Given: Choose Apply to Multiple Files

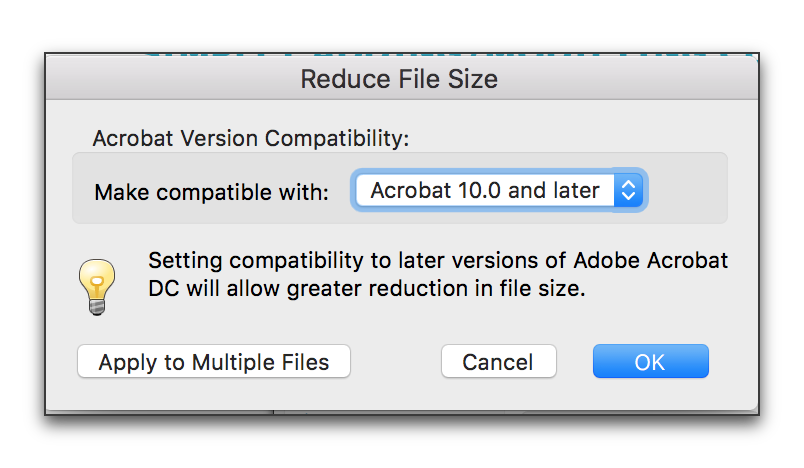Looking at the screenshot, I should (x=214, y=361).
